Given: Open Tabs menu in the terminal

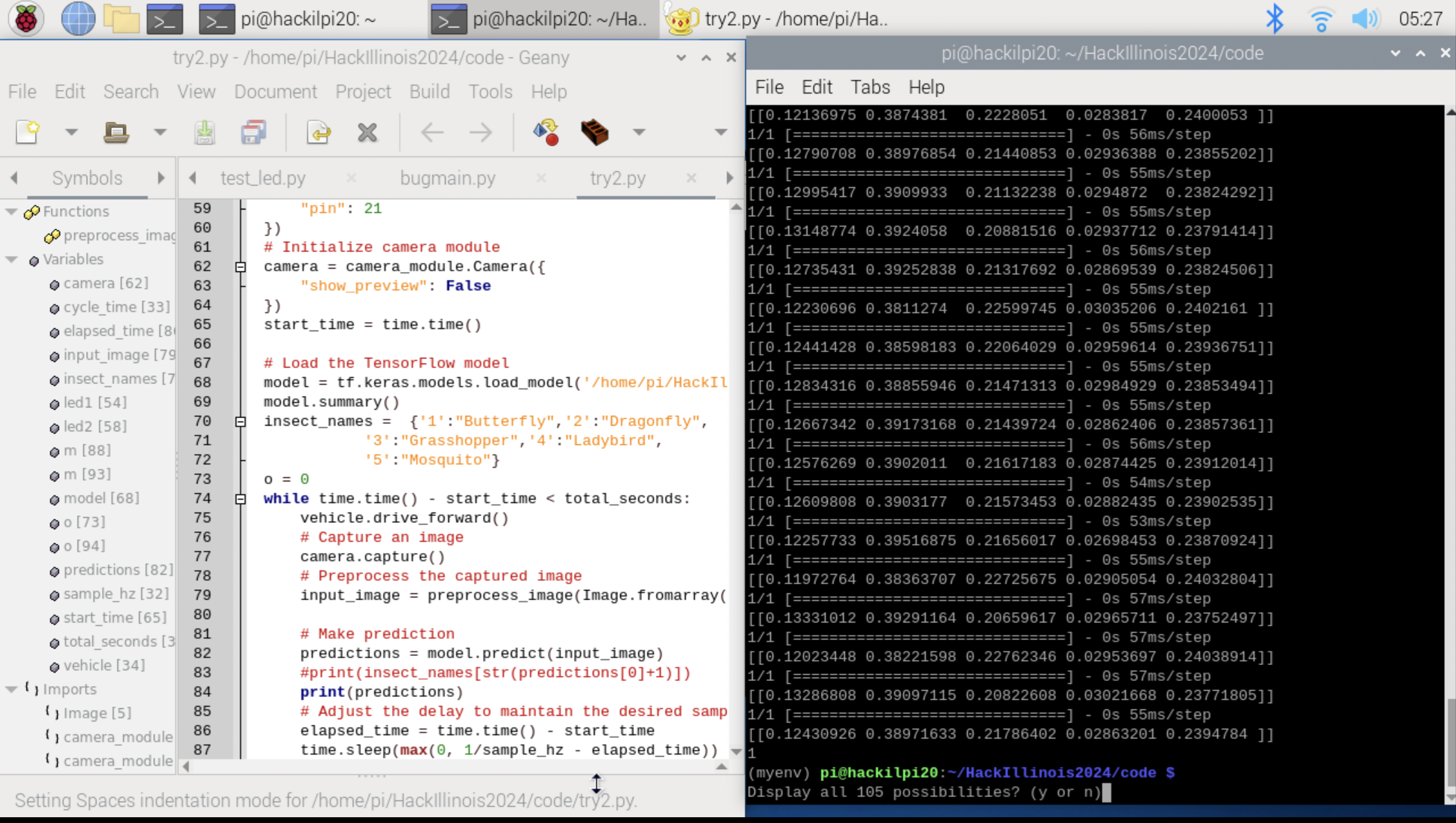Looking at the screenshot, I should click(870, 87).
